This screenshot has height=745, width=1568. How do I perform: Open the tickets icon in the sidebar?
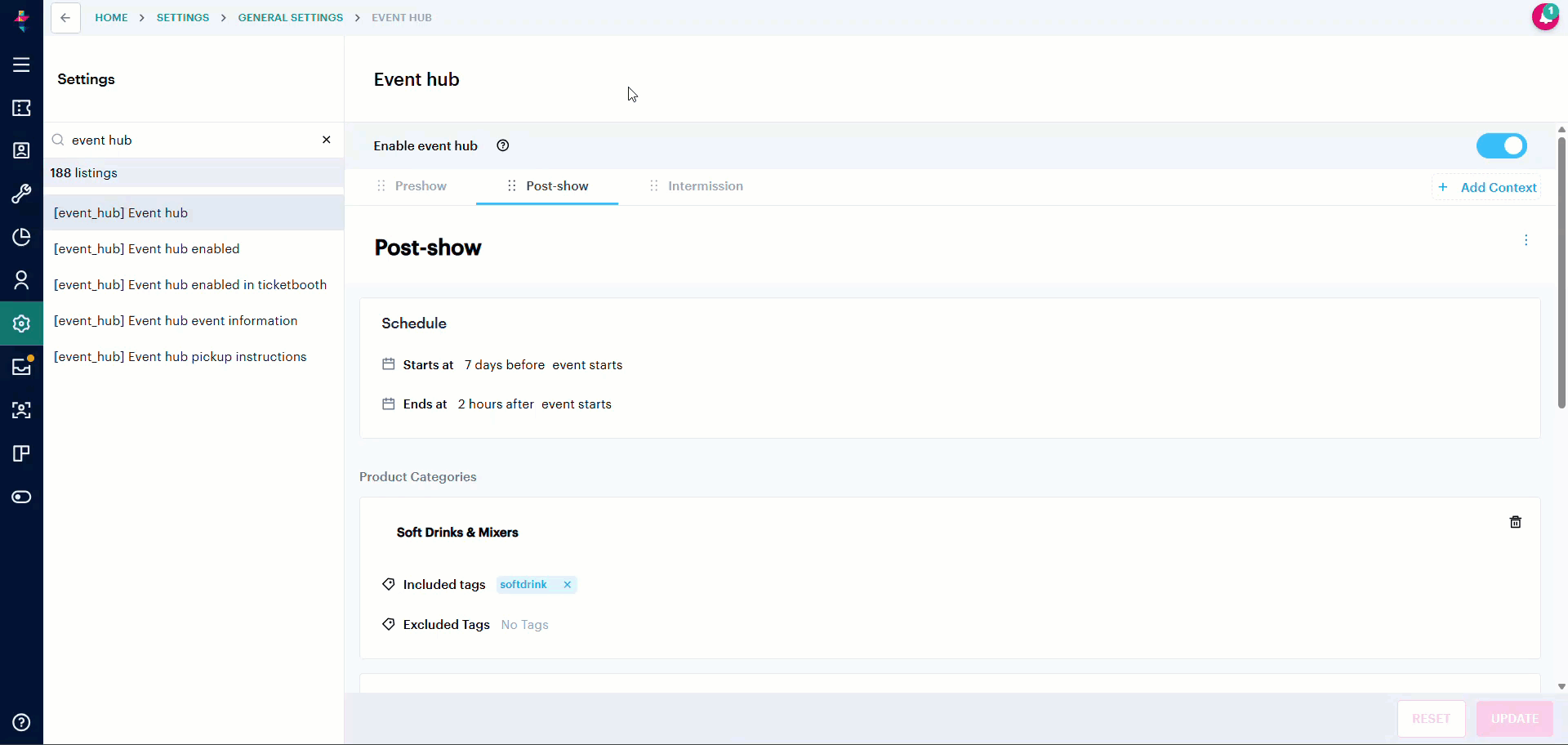tap(21, 108)
